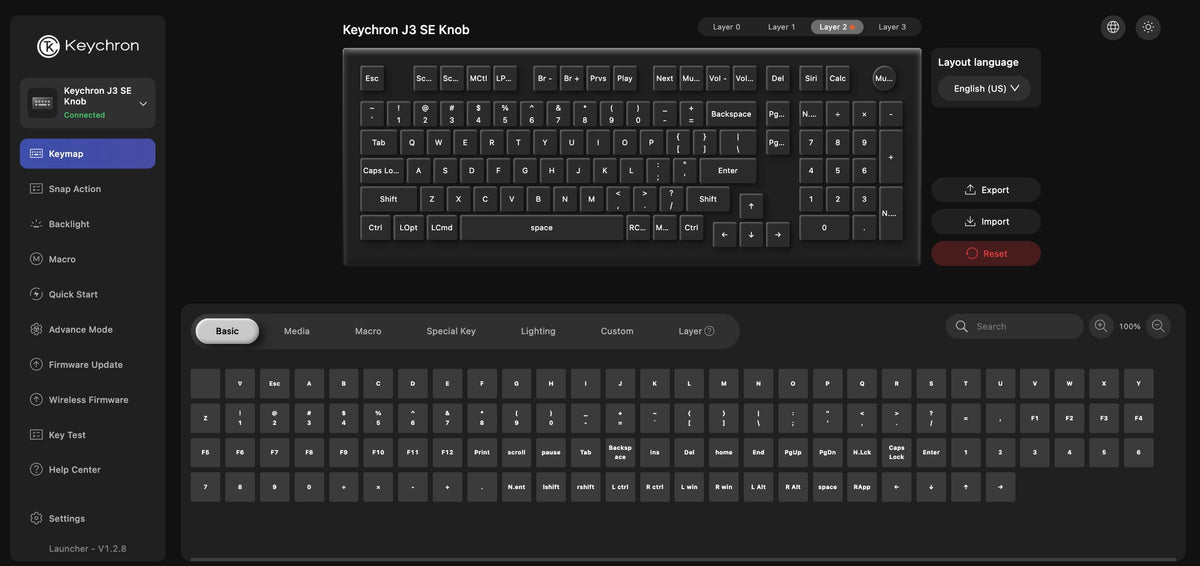Screen dimensions: 1200x566
Task: Choose the blank empty keycode tile
Action: click(205, 383)
